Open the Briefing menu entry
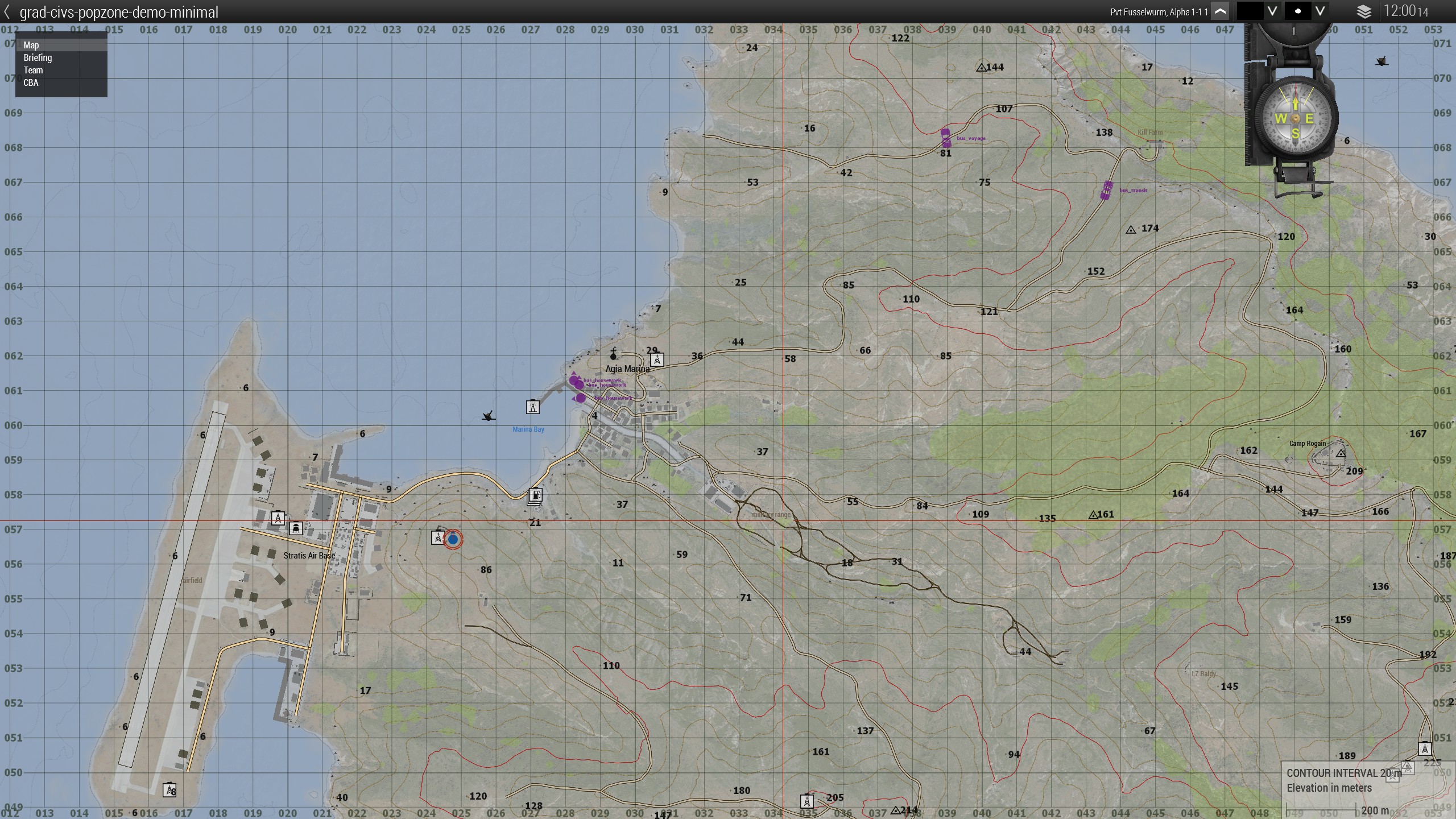Viewport: 1456px width, 819px height. (x=38, y=57)
